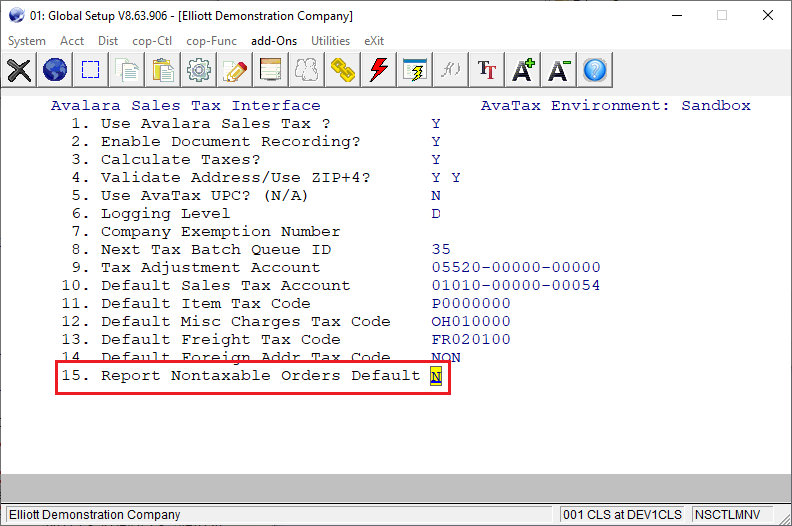Click the black X cancel toolbar icon
This screenshot has width=792, height=526.
[19, 69]
